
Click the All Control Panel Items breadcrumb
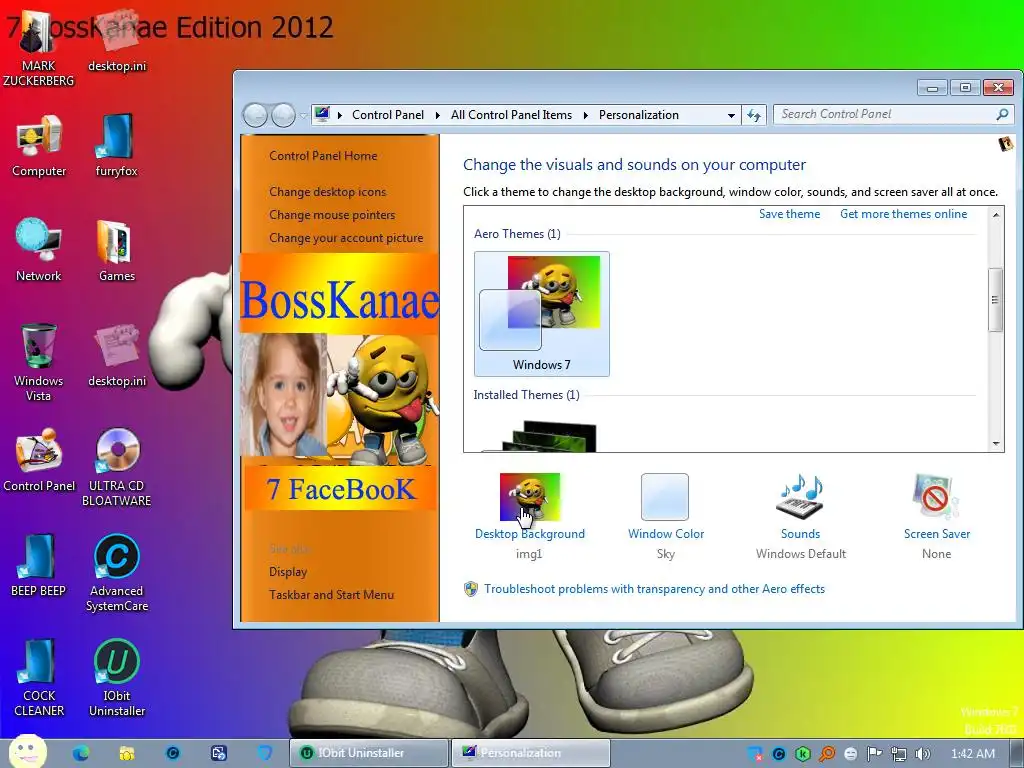511,115
